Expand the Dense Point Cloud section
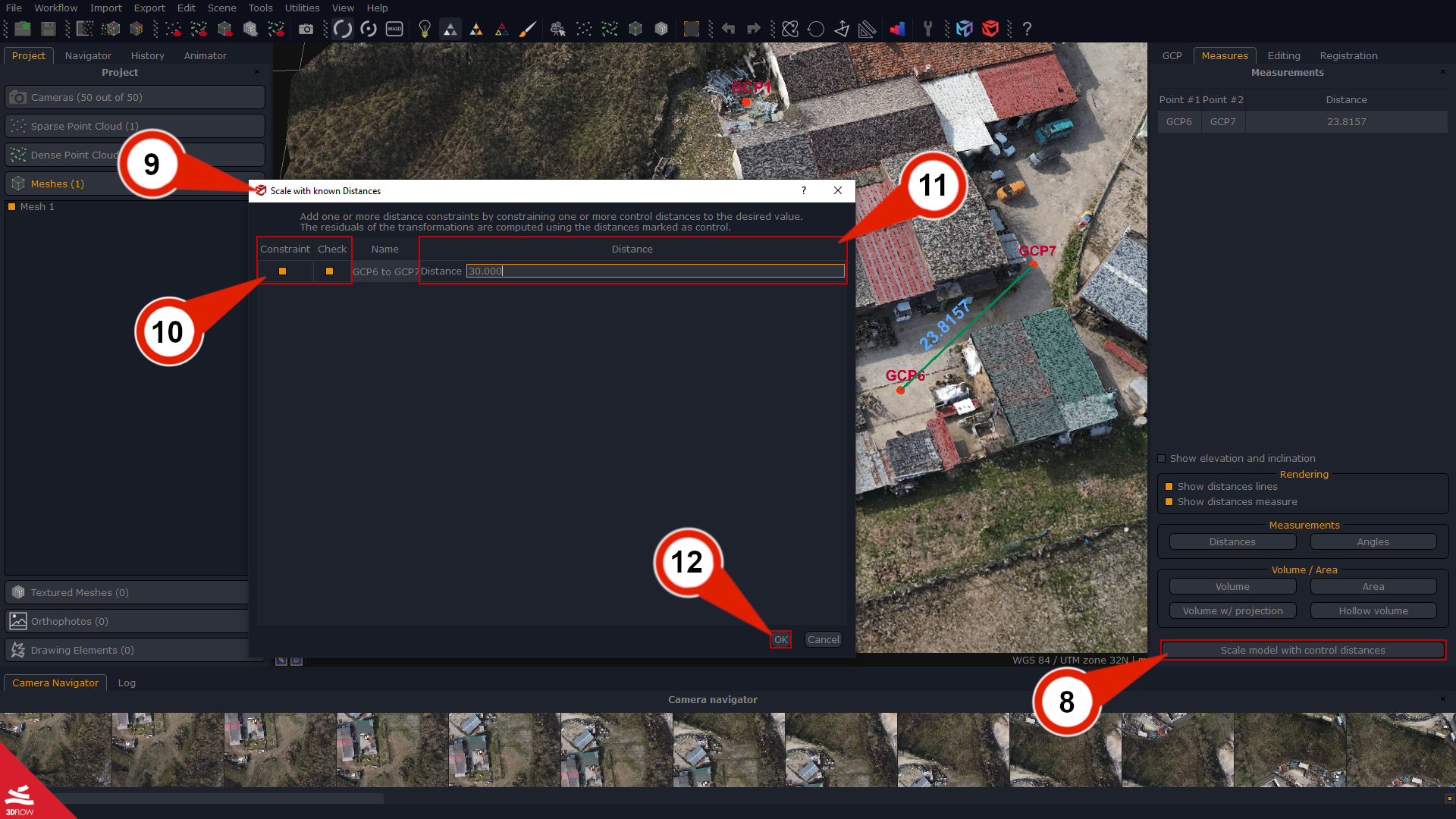This screenshot has width=1456, height=819. 135,155
